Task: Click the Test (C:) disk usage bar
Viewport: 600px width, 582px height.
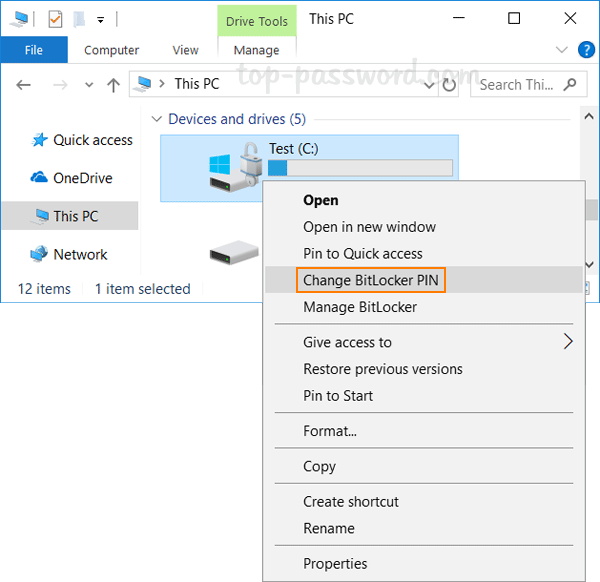Action: 360,168
